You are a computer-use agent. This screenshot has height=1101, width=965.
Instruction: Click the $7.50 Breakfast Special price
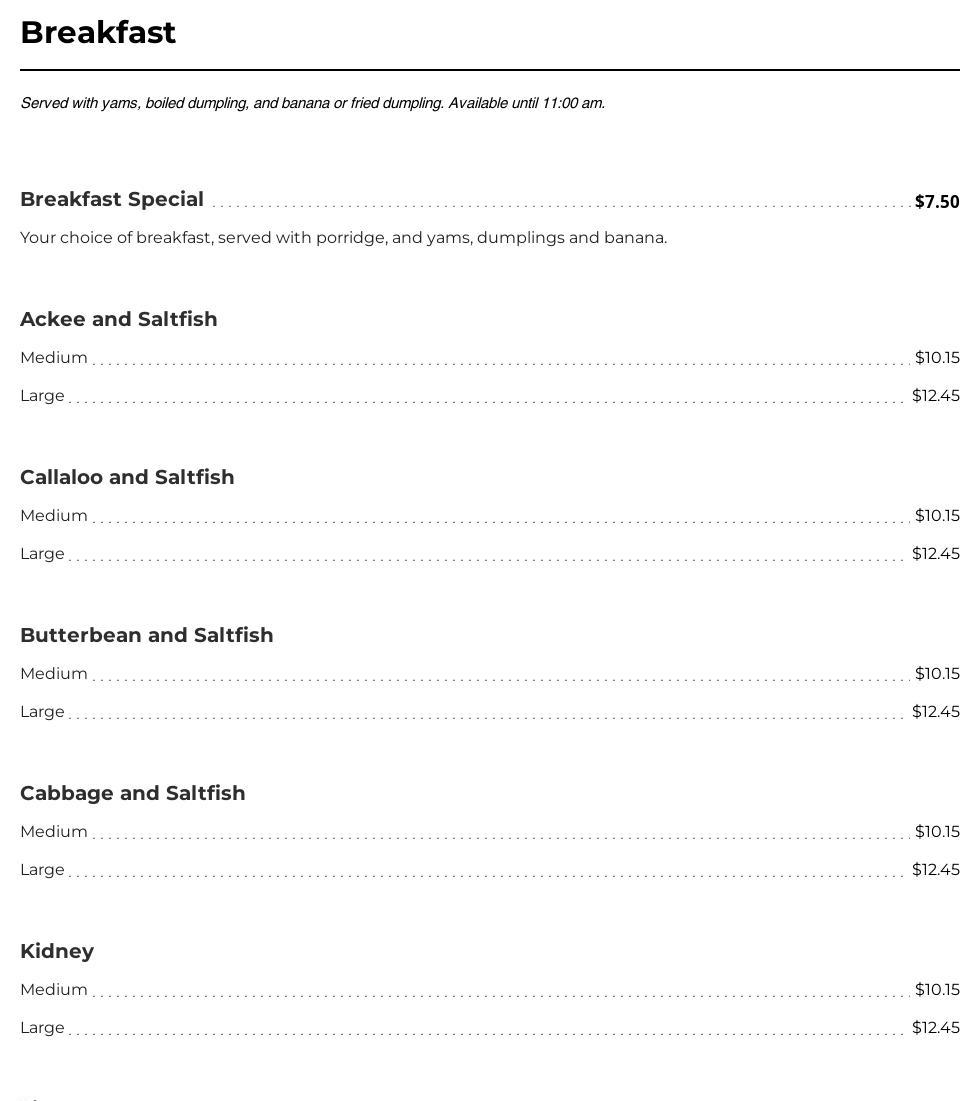click(936, 202)
